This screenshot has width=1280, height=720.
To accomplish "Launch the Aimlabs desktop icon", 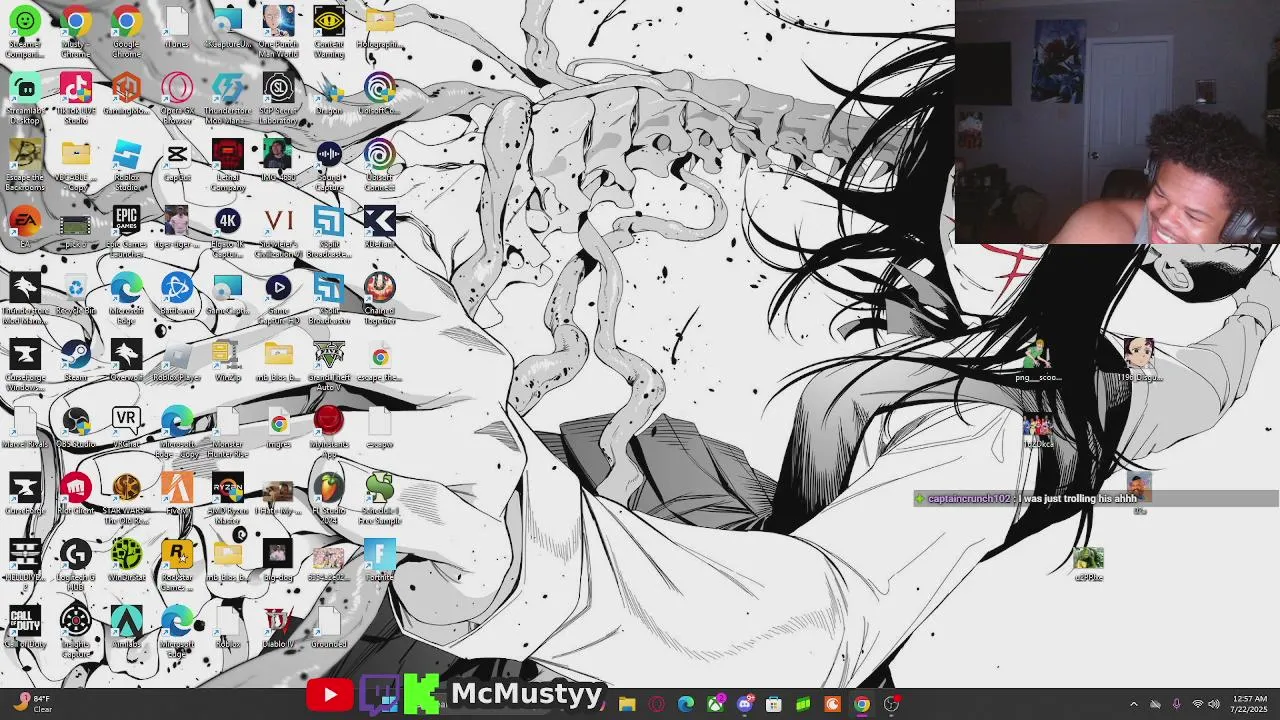I will coord(126,627).
